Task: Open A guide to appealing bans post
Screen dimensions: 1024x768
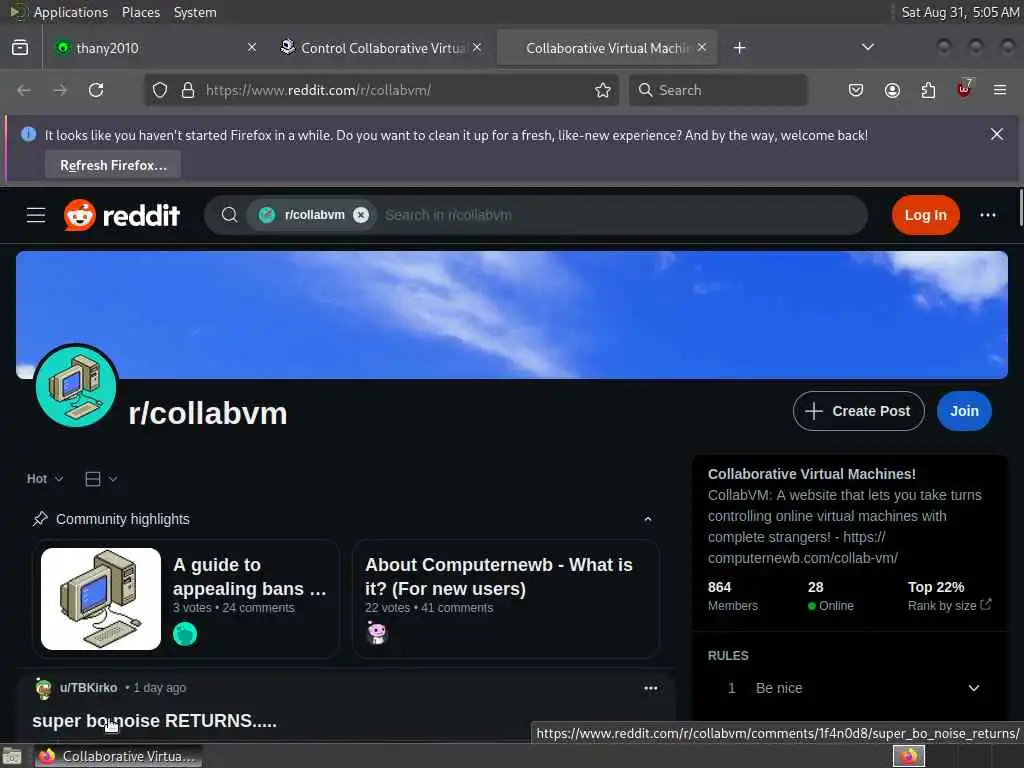Action: pyautogui.click(x=249, y=577)
